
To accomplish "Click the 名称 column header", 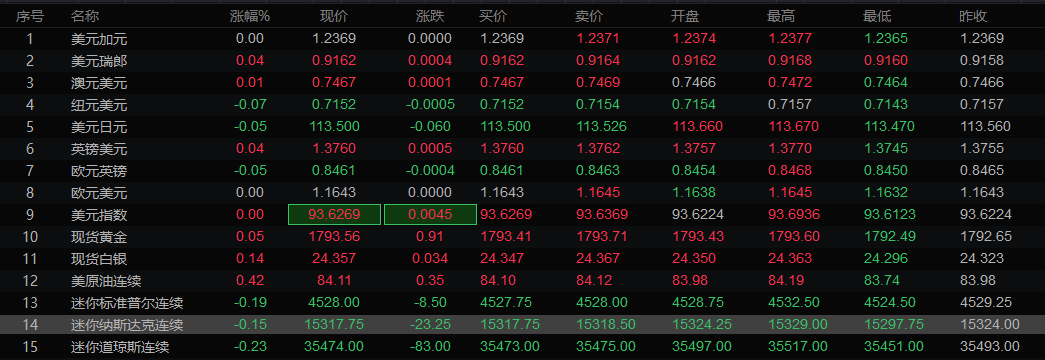I will click(x=85, y=16).
